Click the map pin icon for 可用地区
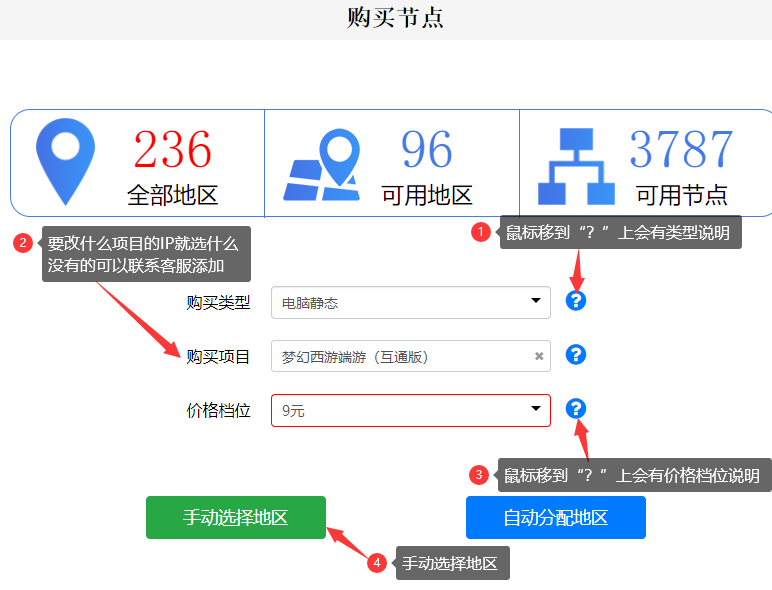 click(322, 164)
